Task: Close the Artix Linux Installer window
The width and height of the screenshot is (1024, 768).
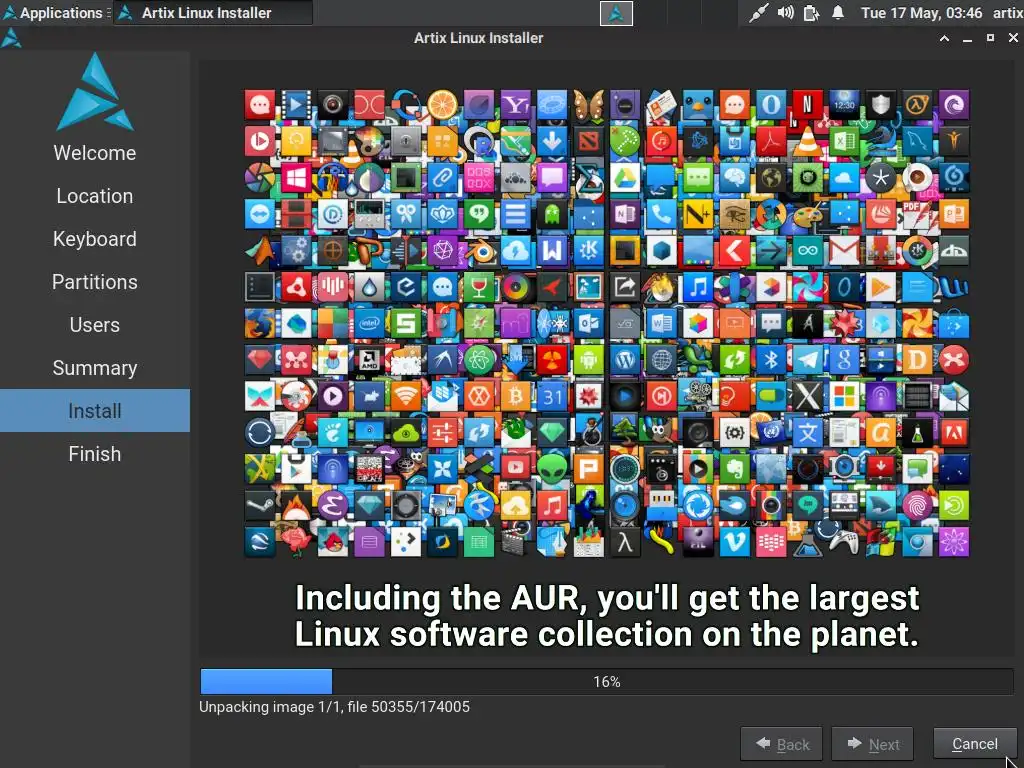Action: [1014, 39]
